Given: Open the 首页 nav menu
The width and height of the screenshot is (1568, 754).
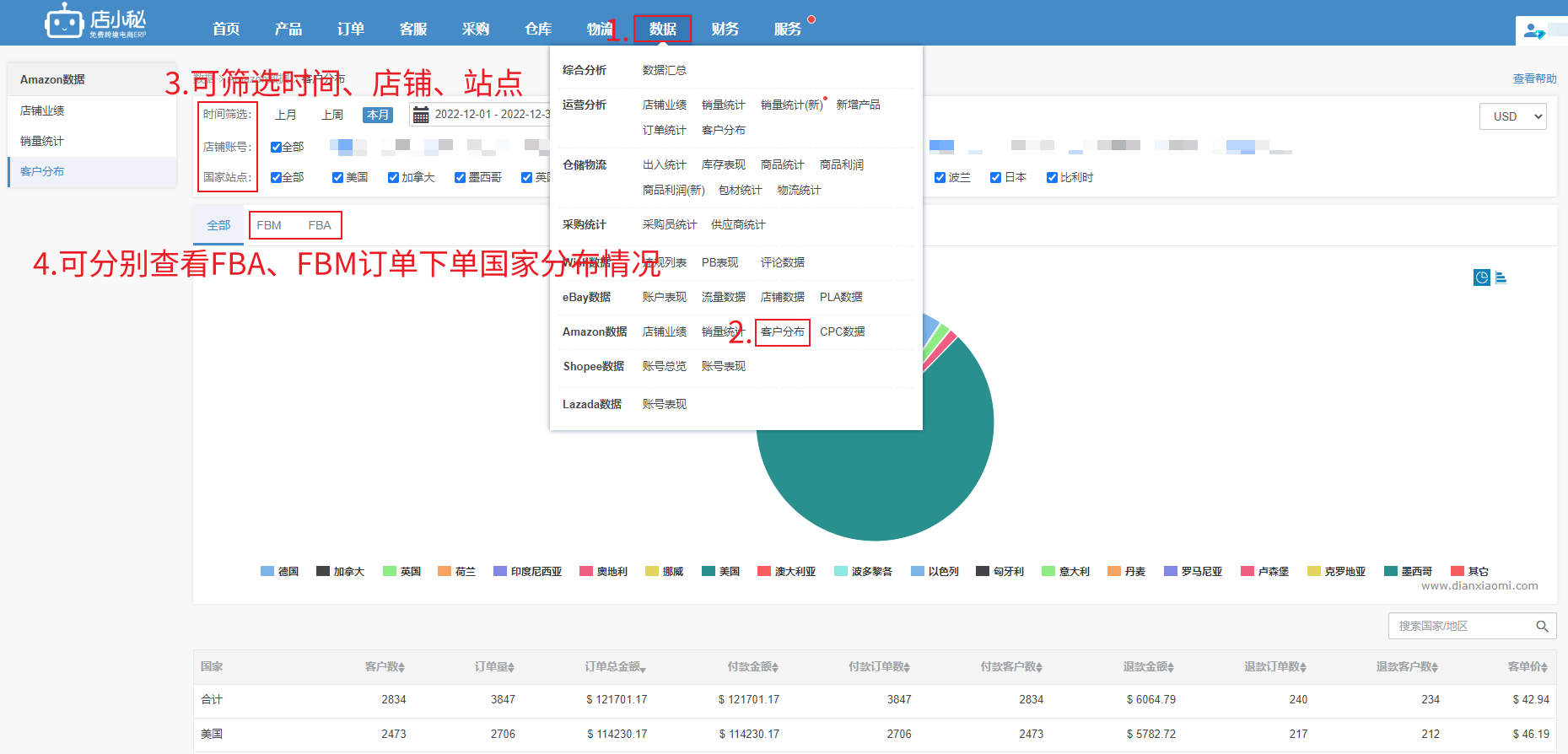Looking at the screenshot, I should (x=226, y=29).
